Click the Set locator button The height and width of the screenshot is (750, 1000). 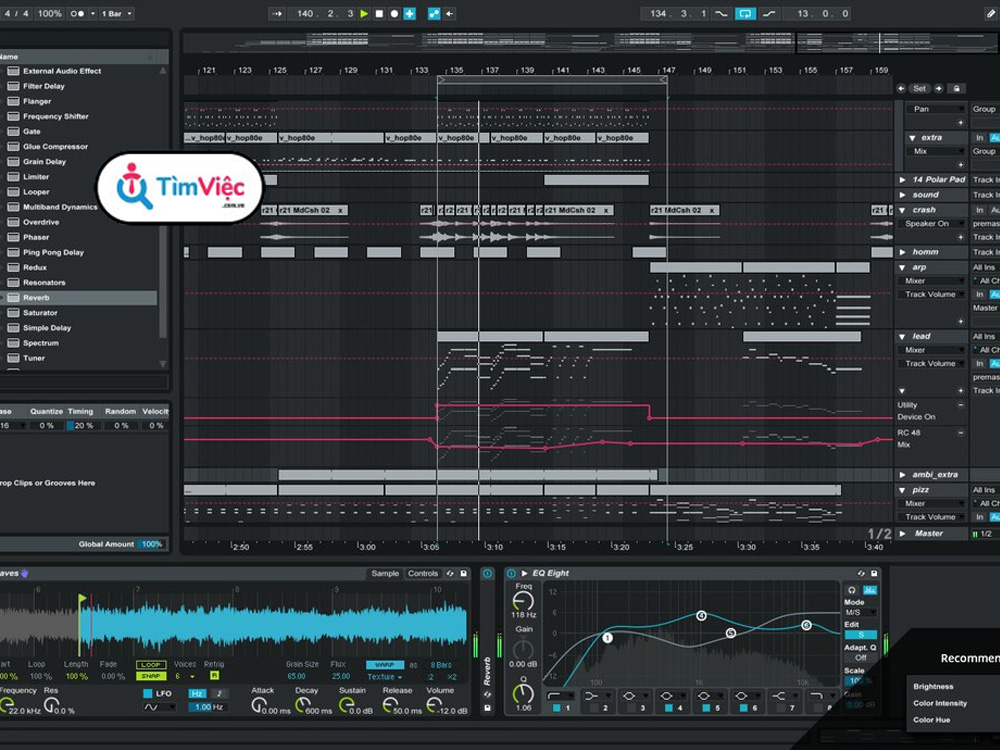click(x=919, y=89)
